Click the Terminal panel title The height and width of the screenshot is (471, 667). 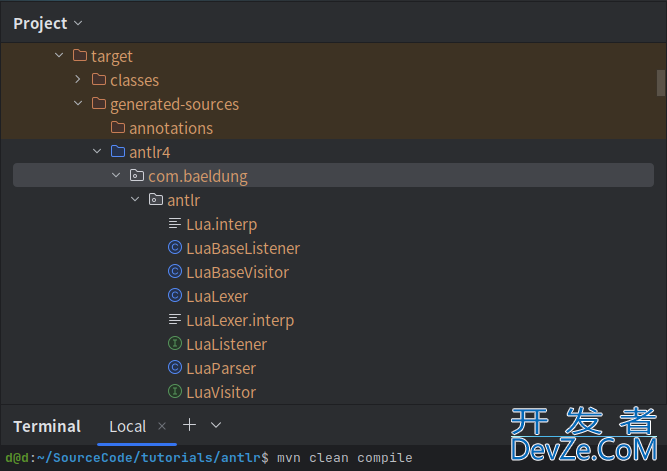[x=47, y=426]
